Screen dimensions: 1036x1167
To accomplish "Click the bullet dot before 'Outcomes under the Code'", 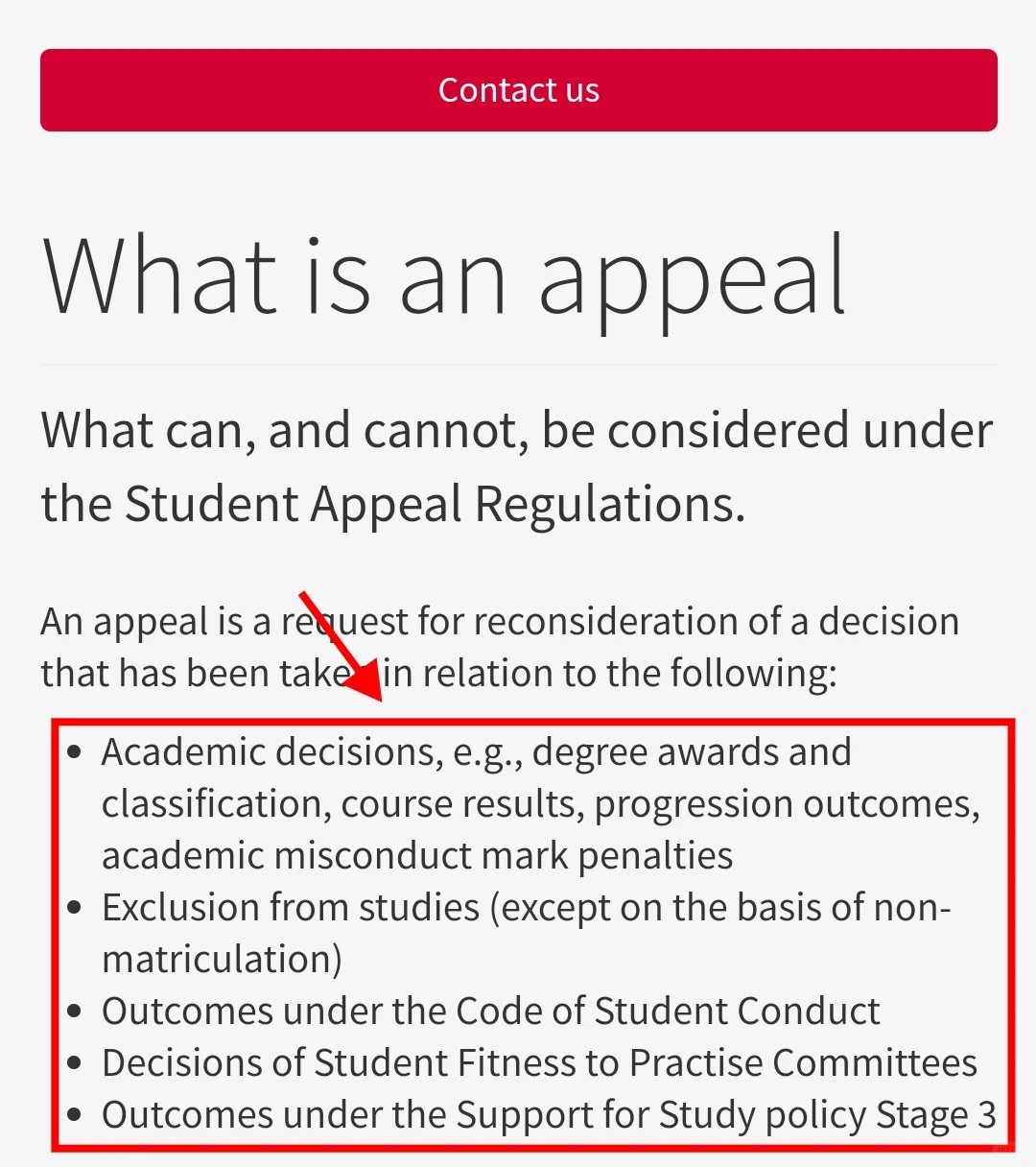I will click(x=76, y=1012).
